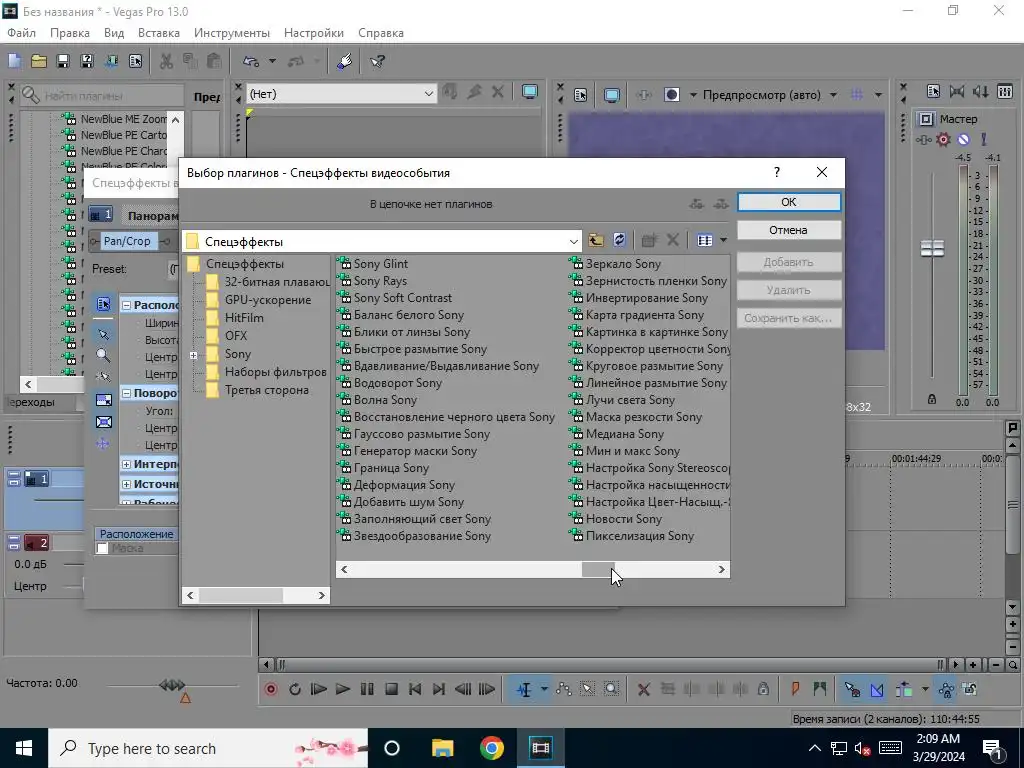Toggle the Маска checkbox
This screenshot has width=1024, height=768.
pyautogui.click(x=103, y=549)
